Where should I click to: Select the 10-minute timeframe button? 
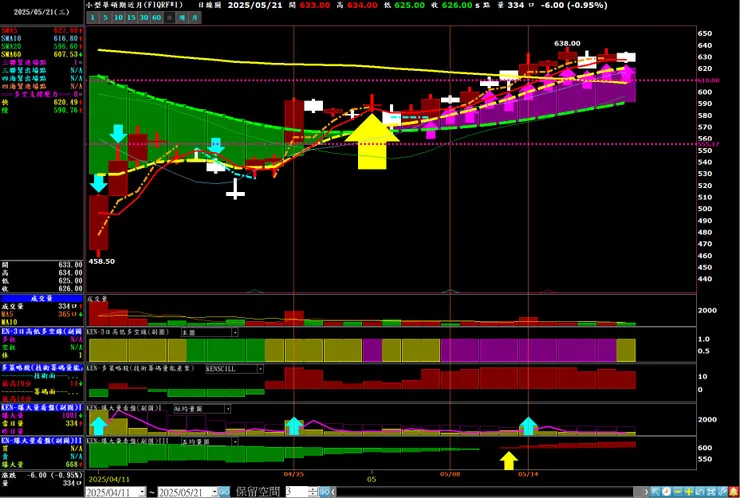(x=118, y=17)
